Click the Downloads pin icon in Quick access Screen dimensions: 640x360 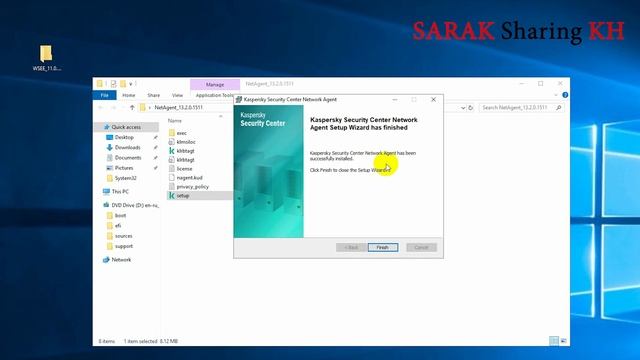pos(156,148)
